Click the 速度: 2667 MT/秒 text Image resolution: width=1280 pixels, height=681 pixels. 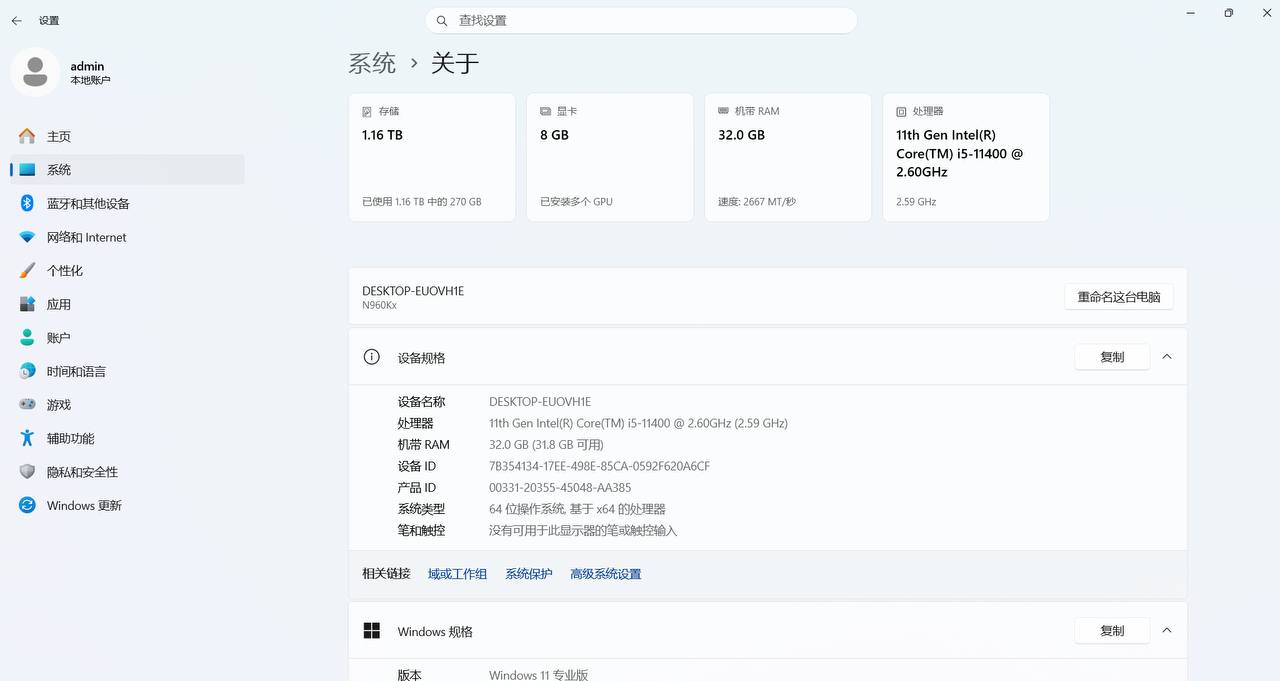(x=757, y=202)
